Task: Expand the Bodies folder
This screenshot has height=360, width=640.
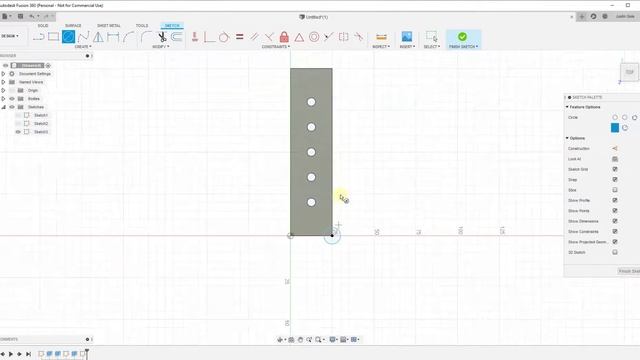Action: 4,99
